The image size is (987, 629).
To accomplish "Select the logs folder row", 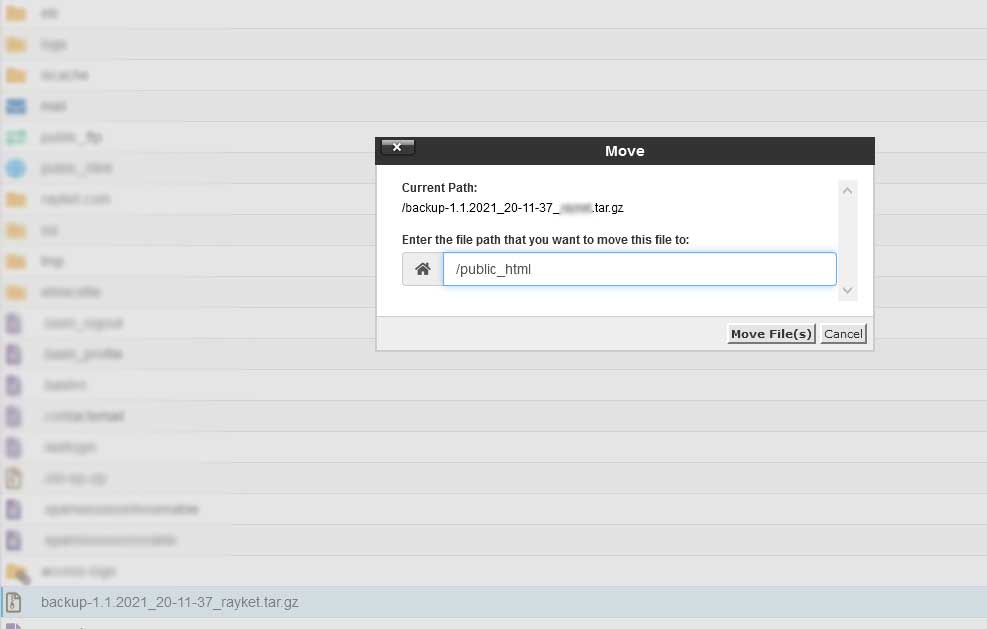I will tap(54, 44).
